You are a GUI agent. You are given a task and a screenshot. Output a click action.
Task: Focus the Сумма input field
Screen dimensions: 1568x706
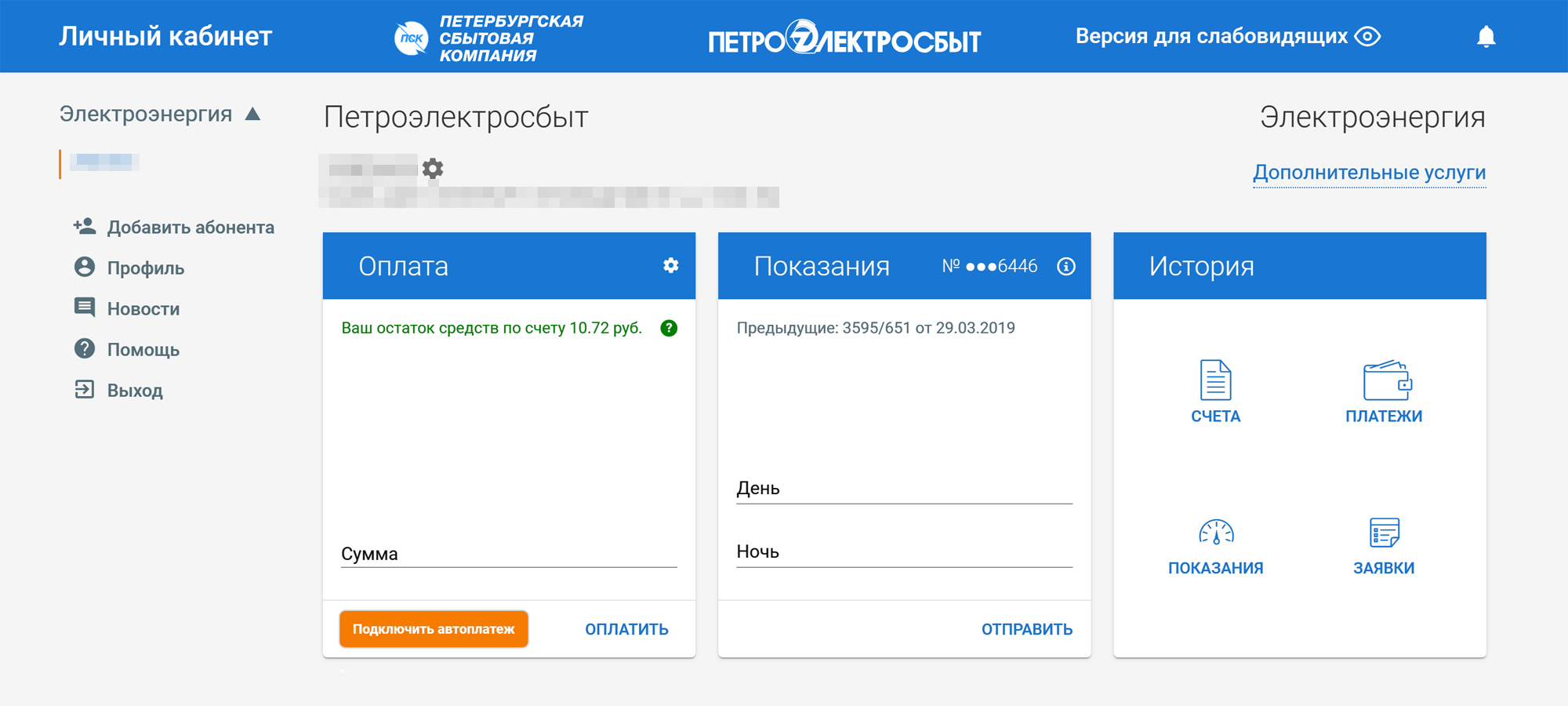[x=509, y=554]
